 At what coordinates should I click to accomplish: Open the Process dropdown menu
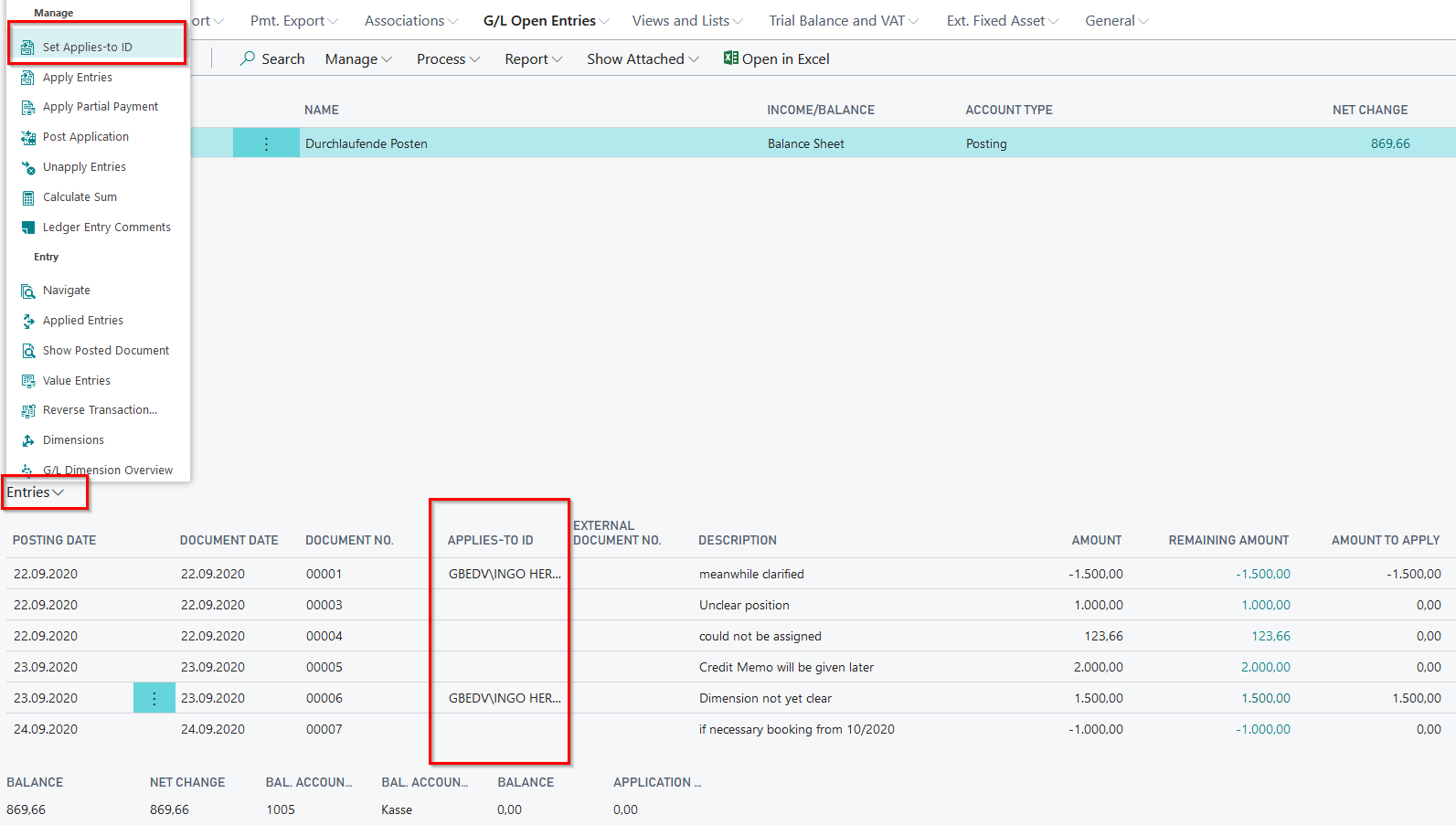coord(448,59)
